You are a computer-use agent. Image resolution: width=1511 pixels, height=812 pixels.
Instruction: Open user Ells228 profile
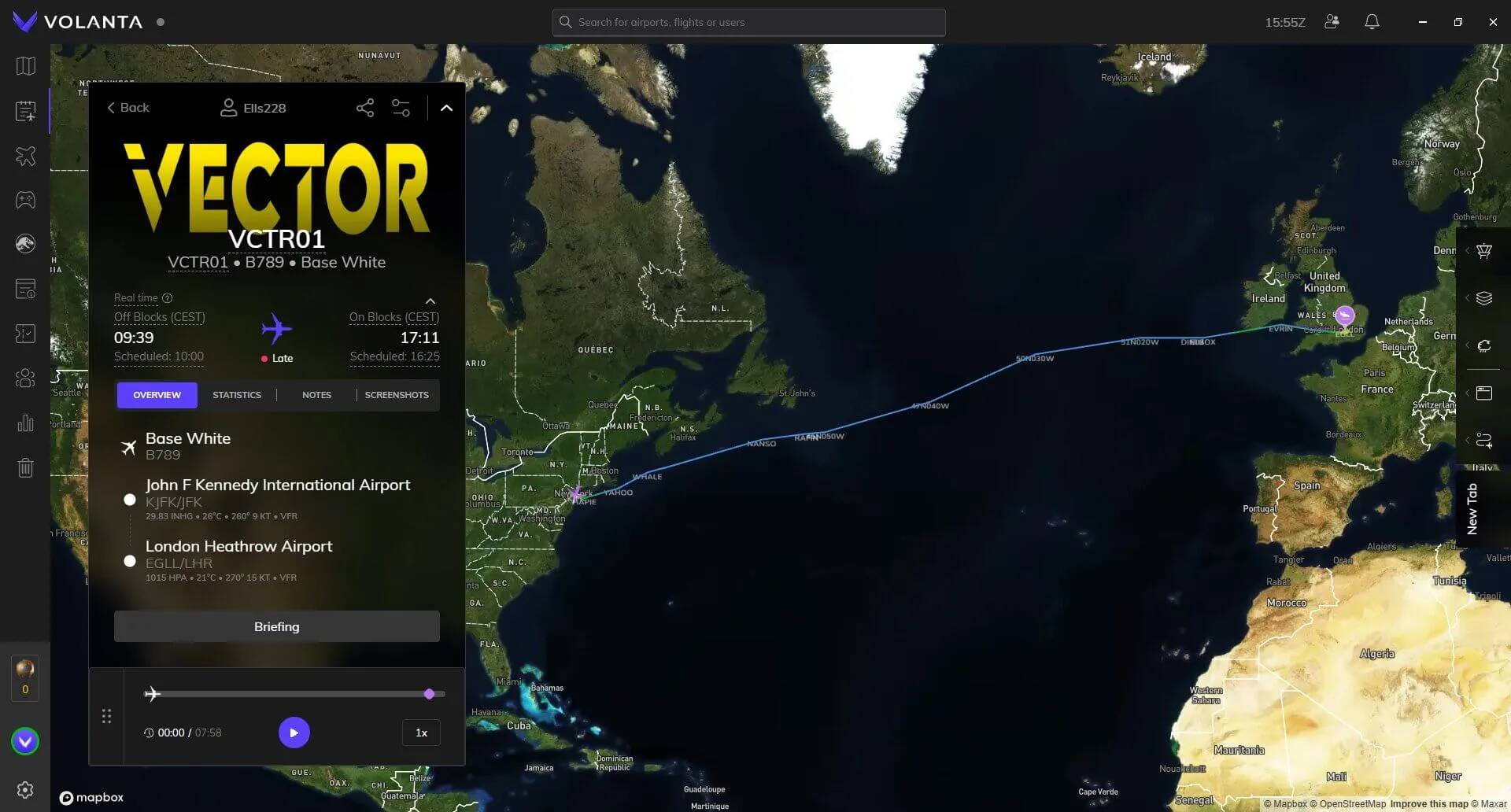click(253, 108)
